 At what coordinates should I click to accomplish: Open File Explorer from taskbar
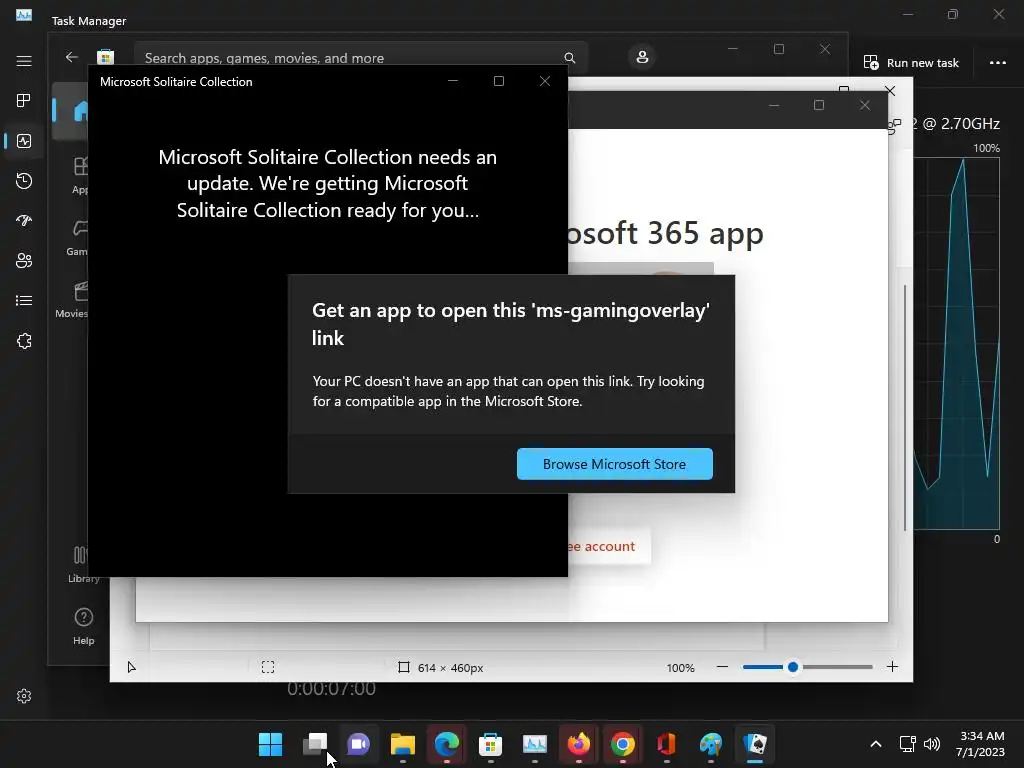tap(403, 744)
